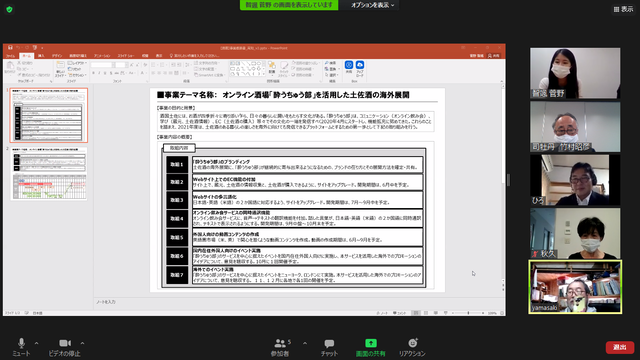Open the slide Layout dropdown
This screenshot has height=360, width=640.
[x=77, y=63]
